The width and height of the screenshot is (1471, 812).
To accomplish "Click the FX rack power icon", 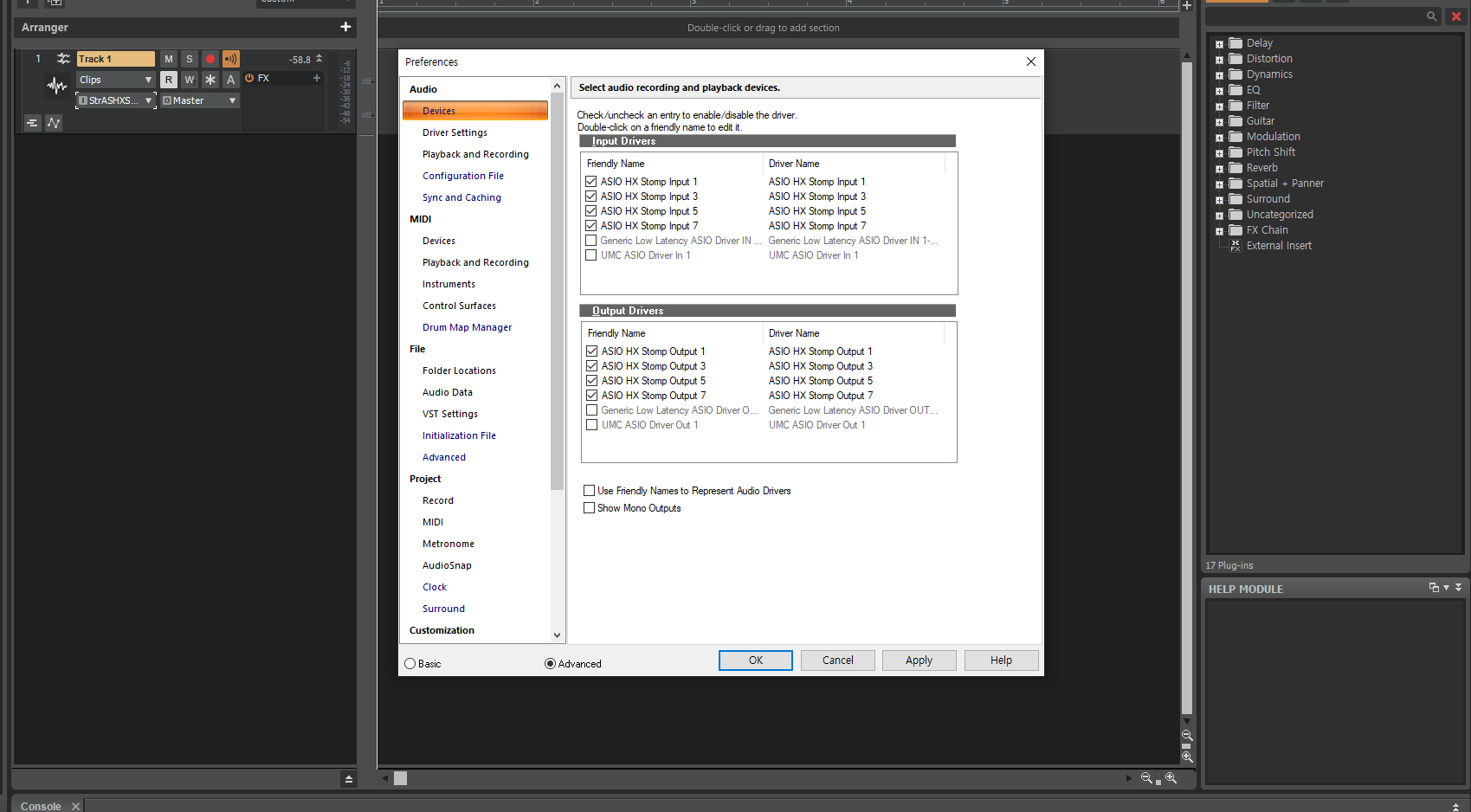I will (x=249, y=78).
